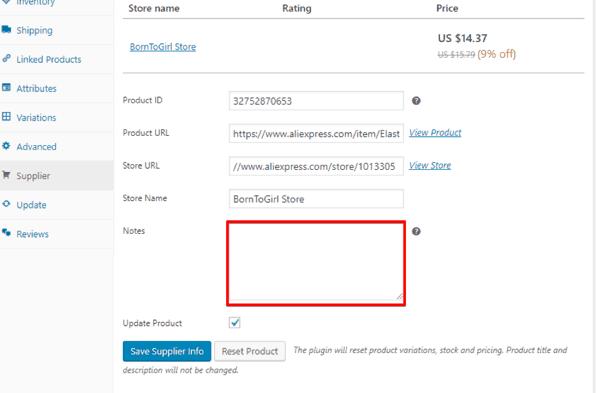Open the Shipping tab
Image resolution: width=596 pixels, height=393 pixels.
[57, 30]
